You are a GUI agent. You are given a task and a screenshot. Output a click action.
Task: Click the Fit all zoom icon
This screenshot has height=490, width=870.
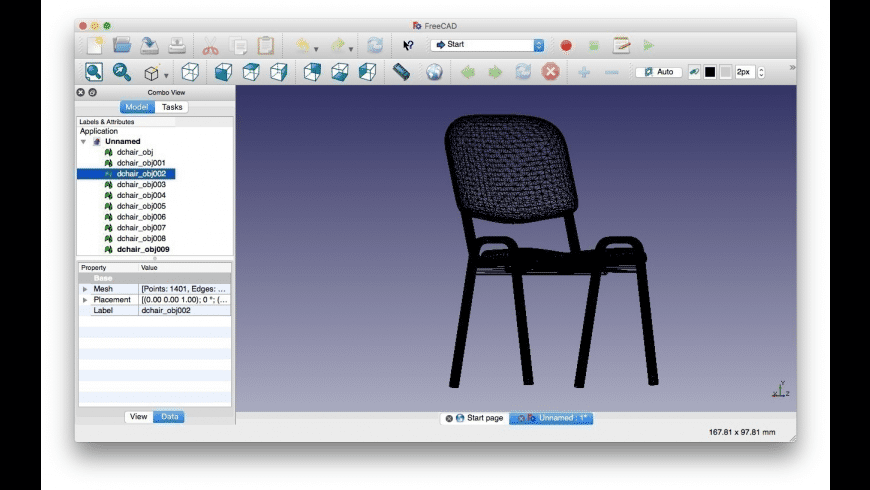[x=94, y=72]
